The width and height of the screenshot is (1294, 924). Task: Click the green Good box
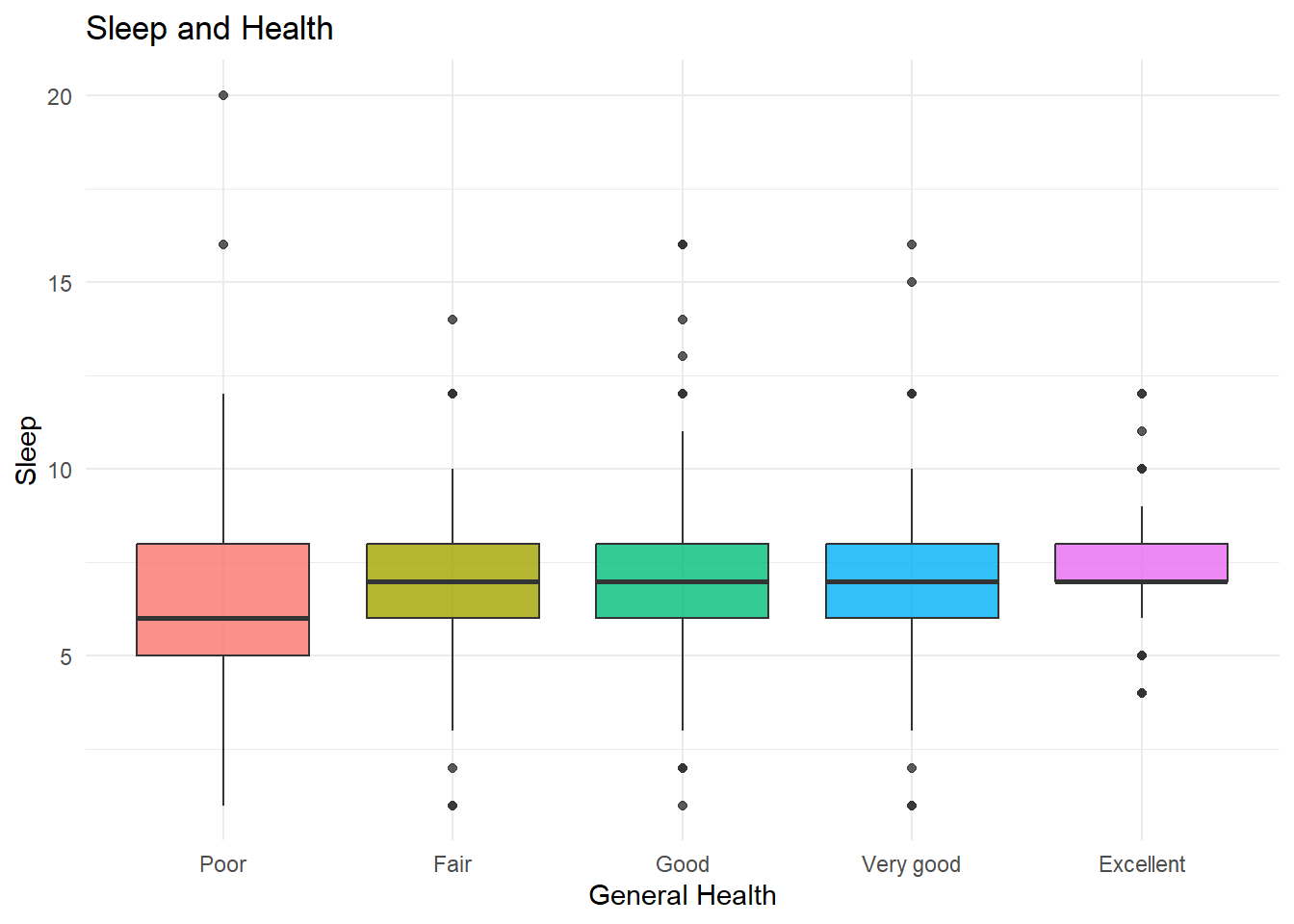(x=683, y=563)
